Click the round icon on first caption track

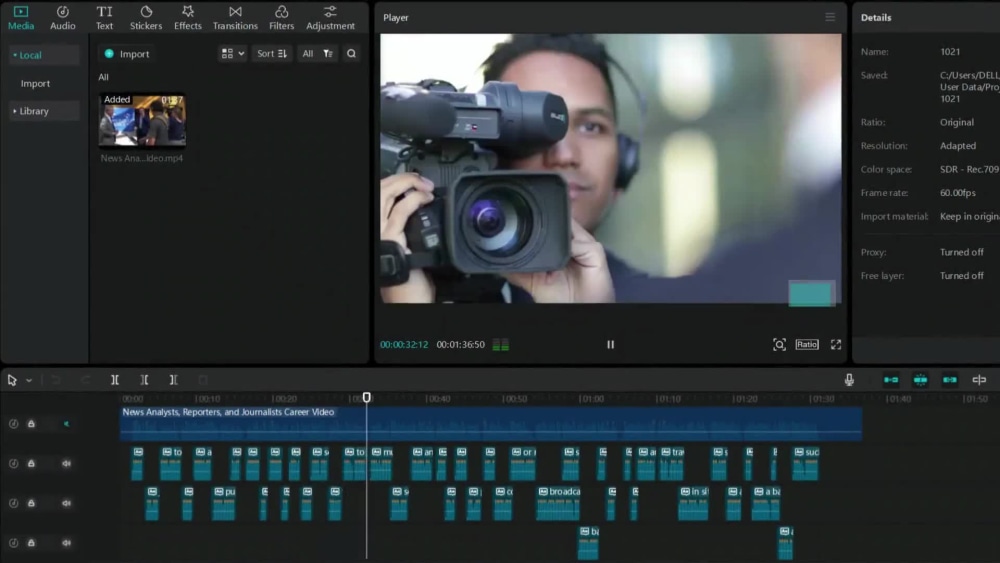click(13, 464)
